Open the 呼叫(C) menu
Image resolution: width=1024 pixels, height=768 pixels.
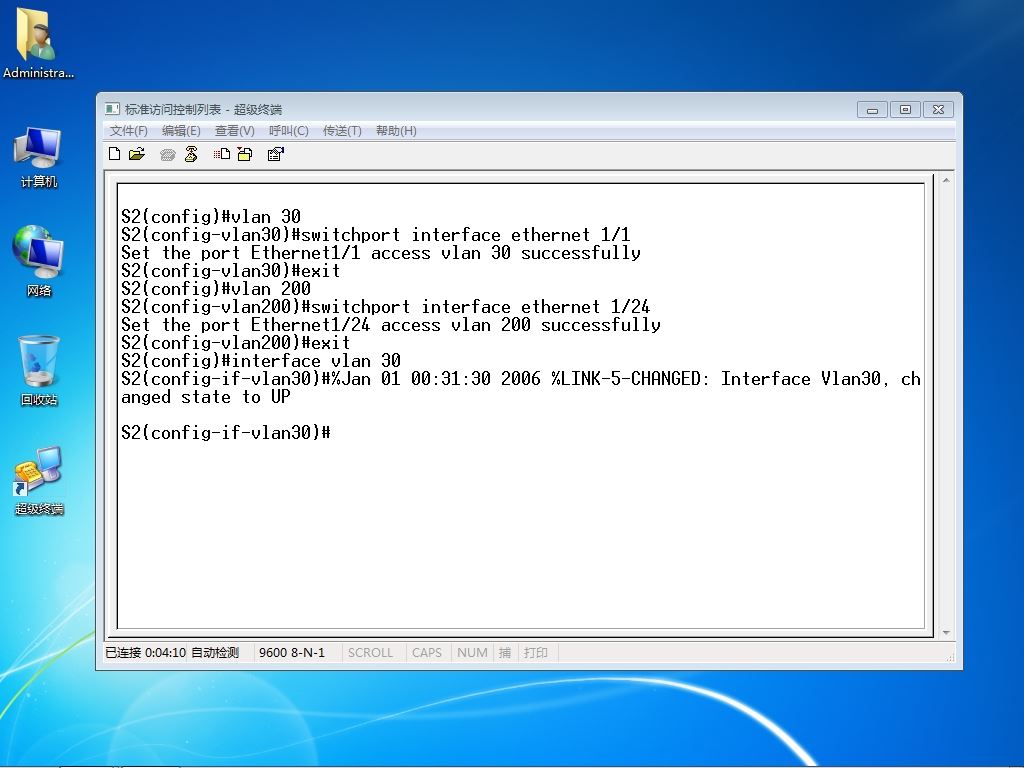pos(289,131)
